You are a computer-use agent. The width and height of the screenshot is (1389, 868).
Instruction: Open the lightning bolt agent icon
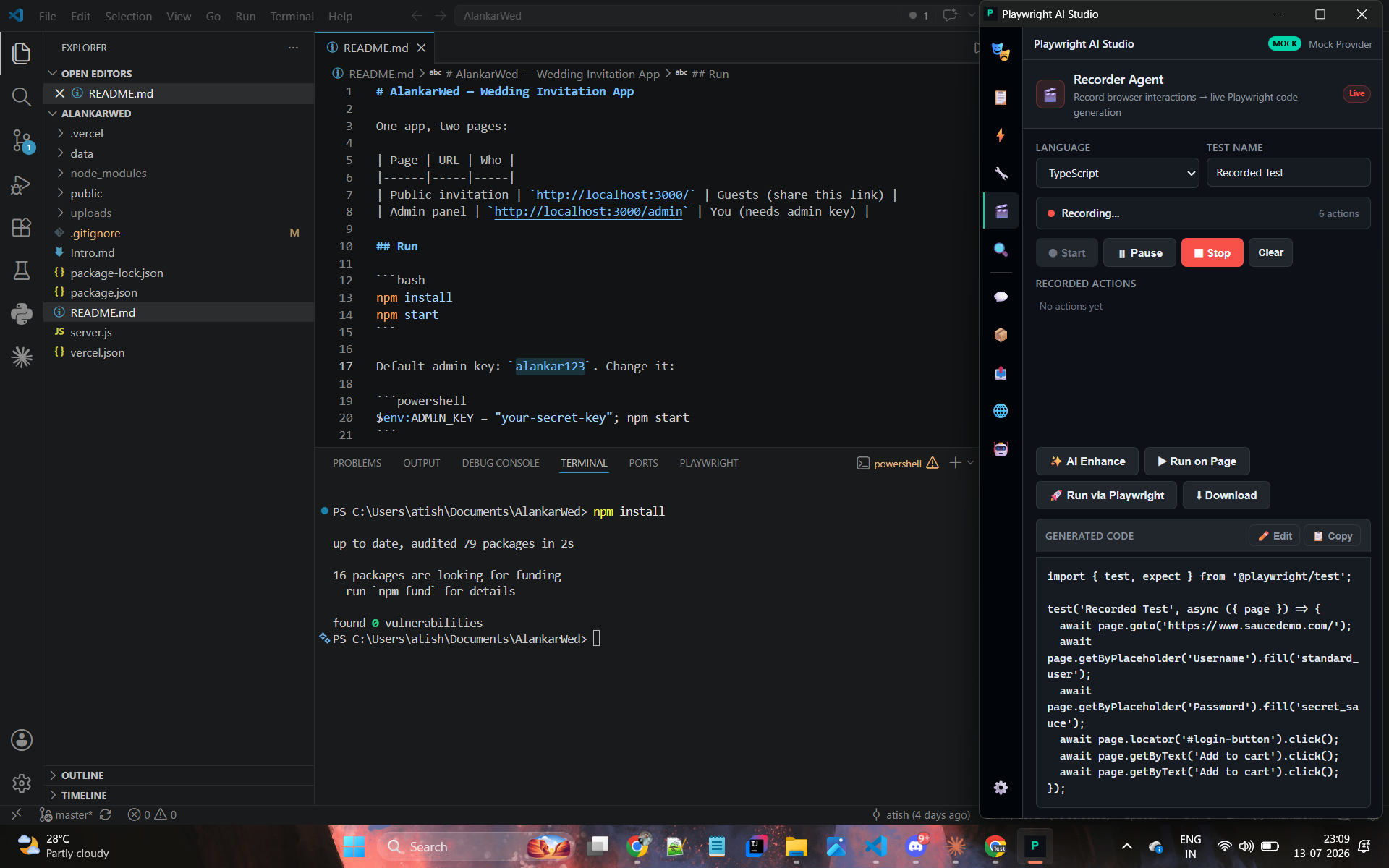click(x=1001, y=135)
